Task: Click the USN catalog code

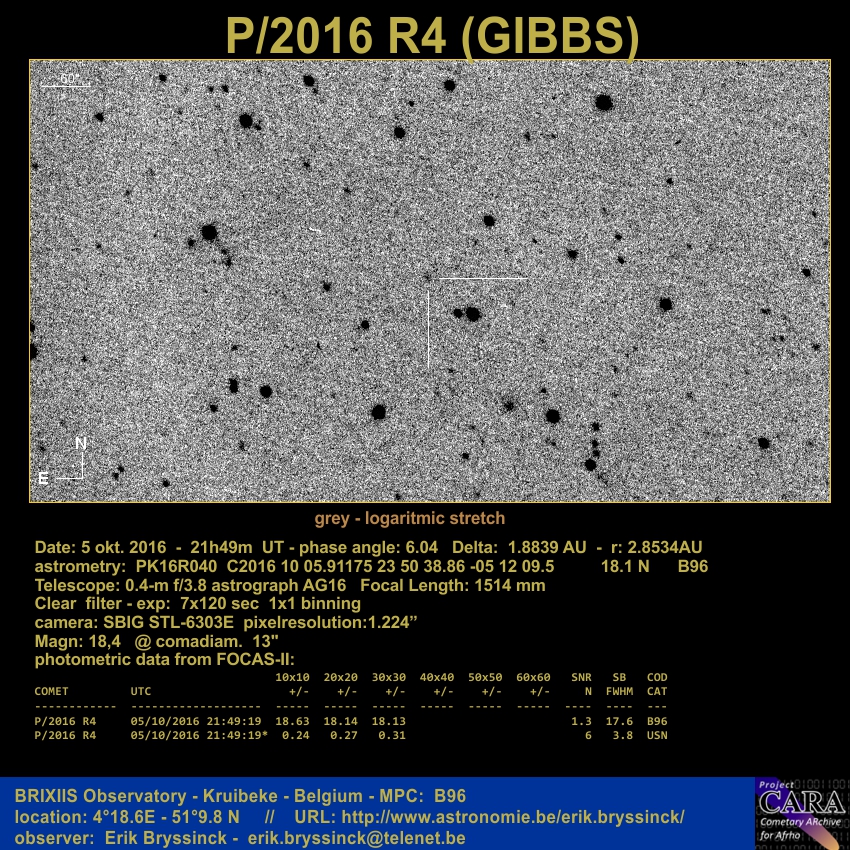Action: tap(656, 735)
